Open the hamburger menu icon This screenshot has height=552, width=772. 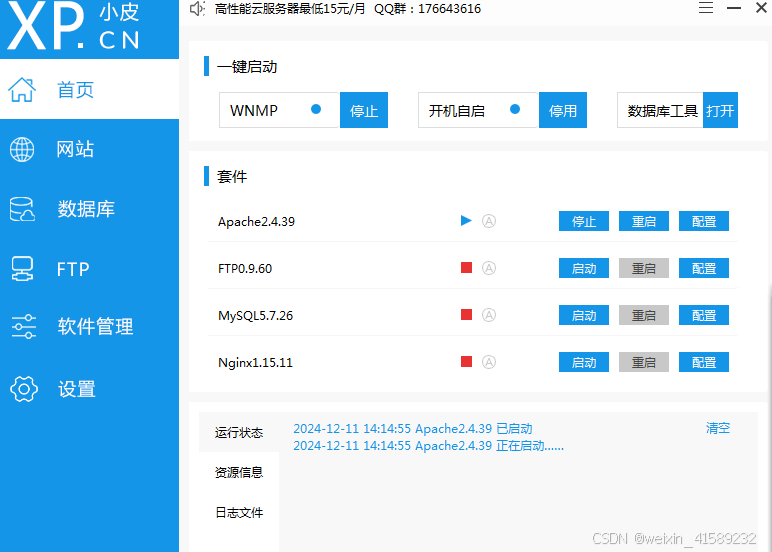(x=706, y=8)
